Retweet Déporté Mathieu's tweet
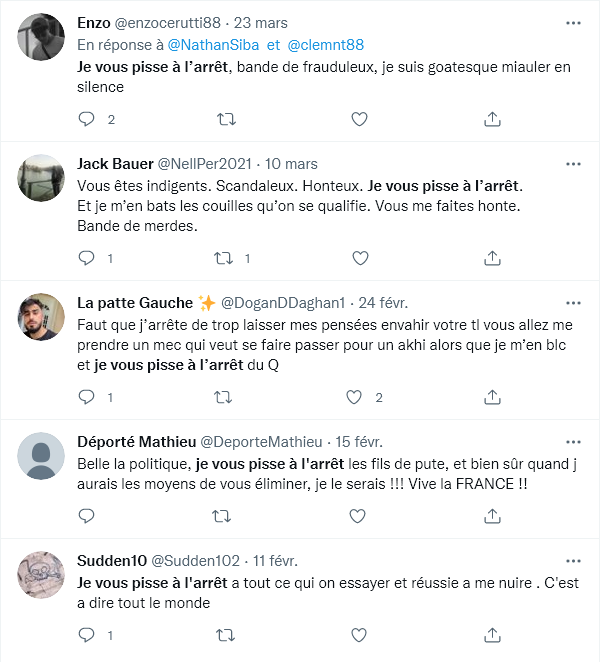This screenshot has height=662, width=600. [x=226, y=516]
